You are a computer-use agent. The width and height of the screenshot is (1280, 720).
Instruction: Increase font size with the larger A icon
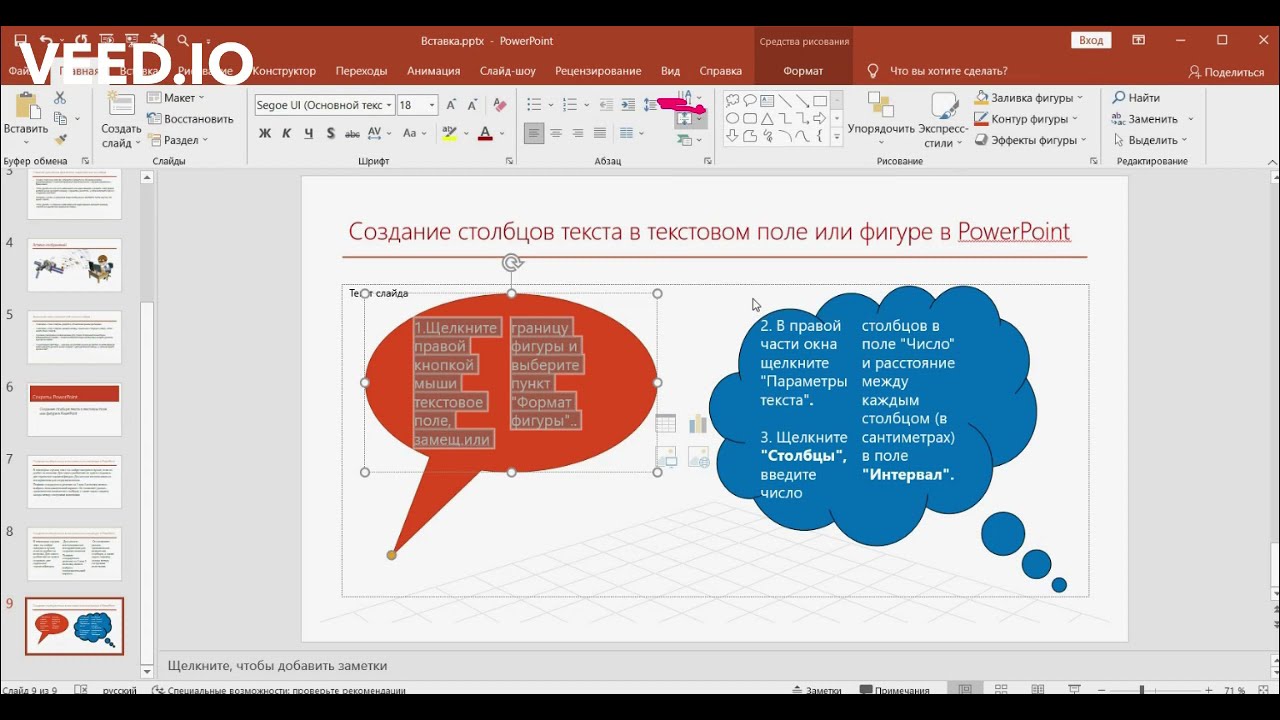click(x=451, y=105)
